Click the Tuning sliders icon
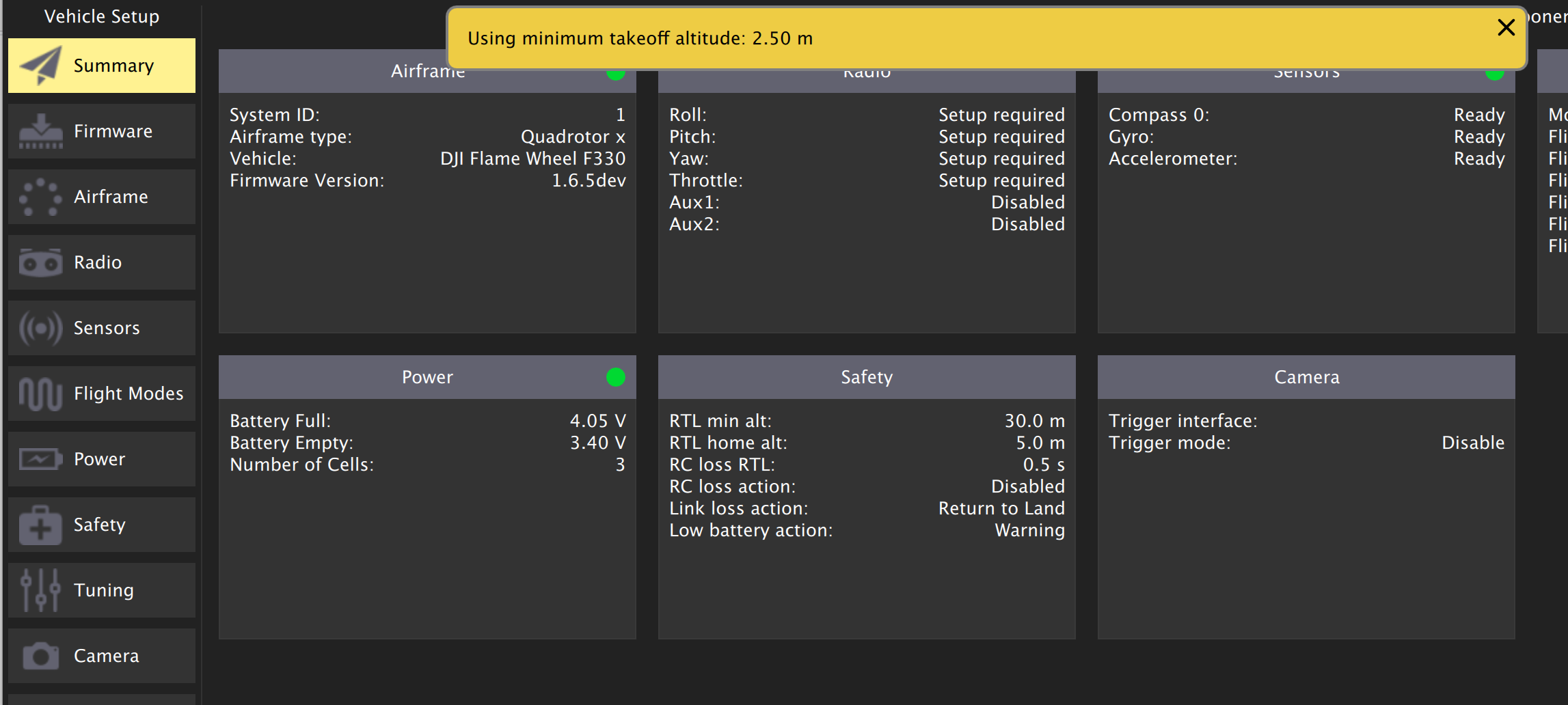Image resolution: width=1568 pixels, height=705 pixels. coord(41,590)
